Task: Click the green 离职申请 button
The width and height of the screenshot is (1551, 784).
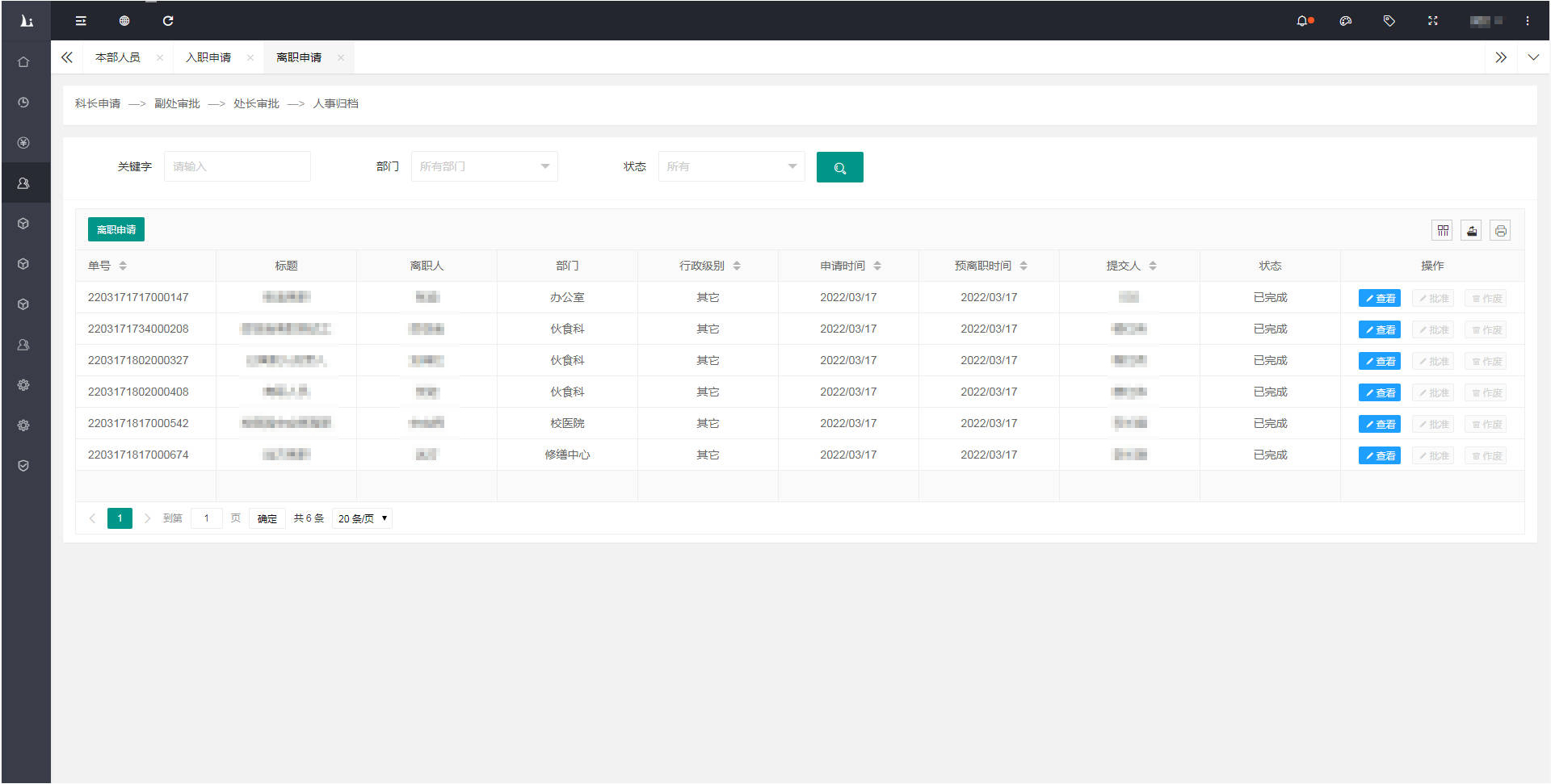Action: (116, 230)
